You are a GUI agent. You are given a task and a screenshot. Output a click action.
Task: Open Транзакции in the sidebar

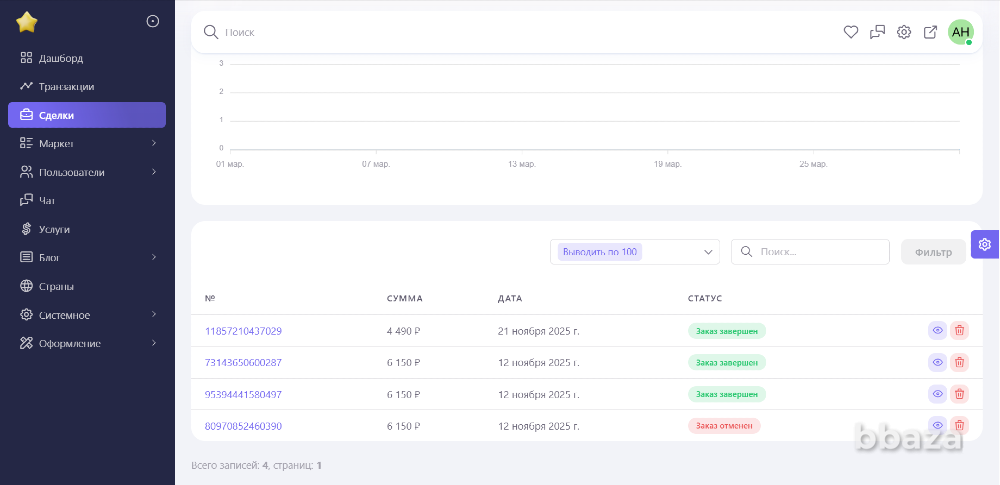pos(66,87)
